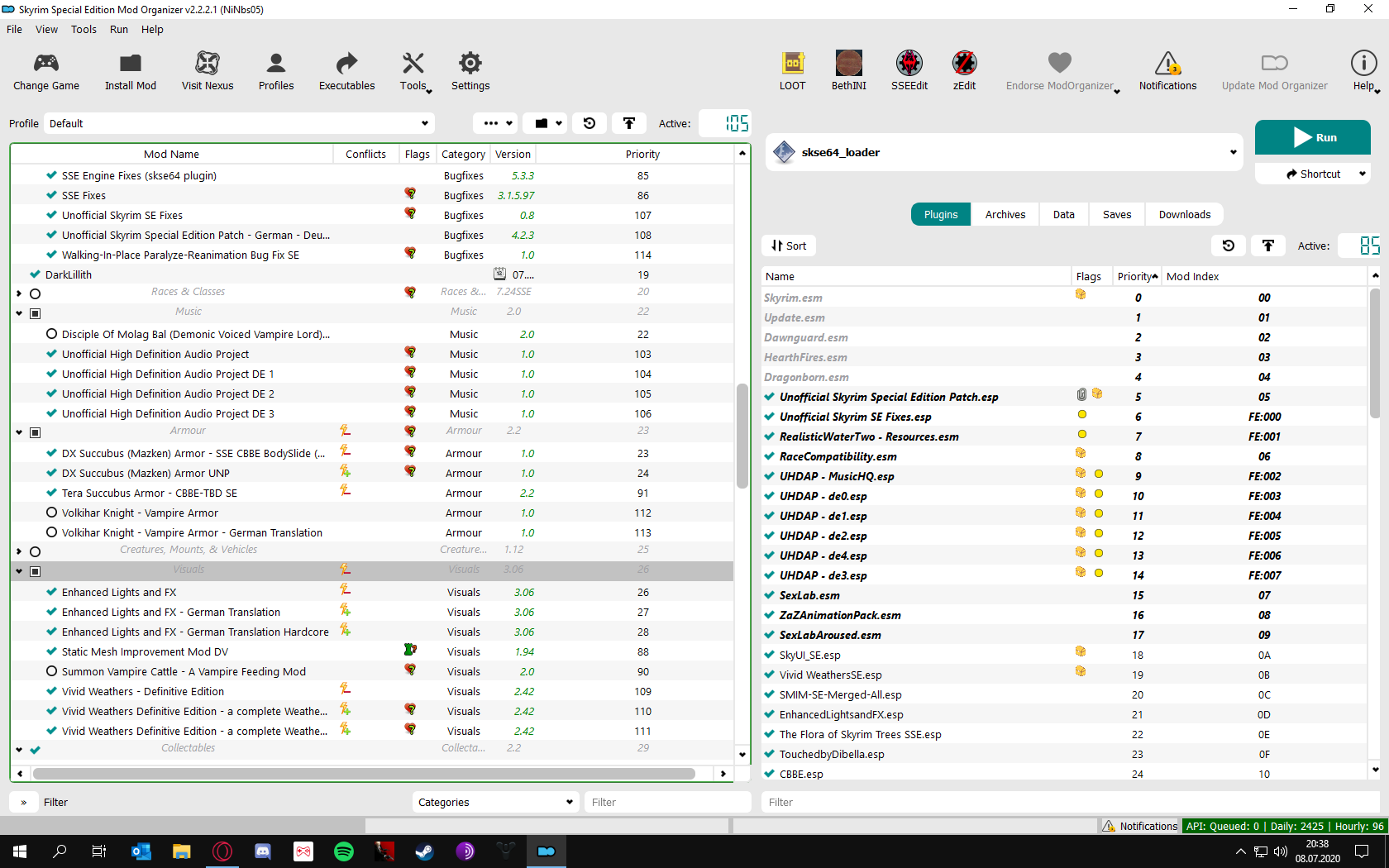Restore plugin list backup in plugins pane
Screen dimensions: 1389x868
1229,246
